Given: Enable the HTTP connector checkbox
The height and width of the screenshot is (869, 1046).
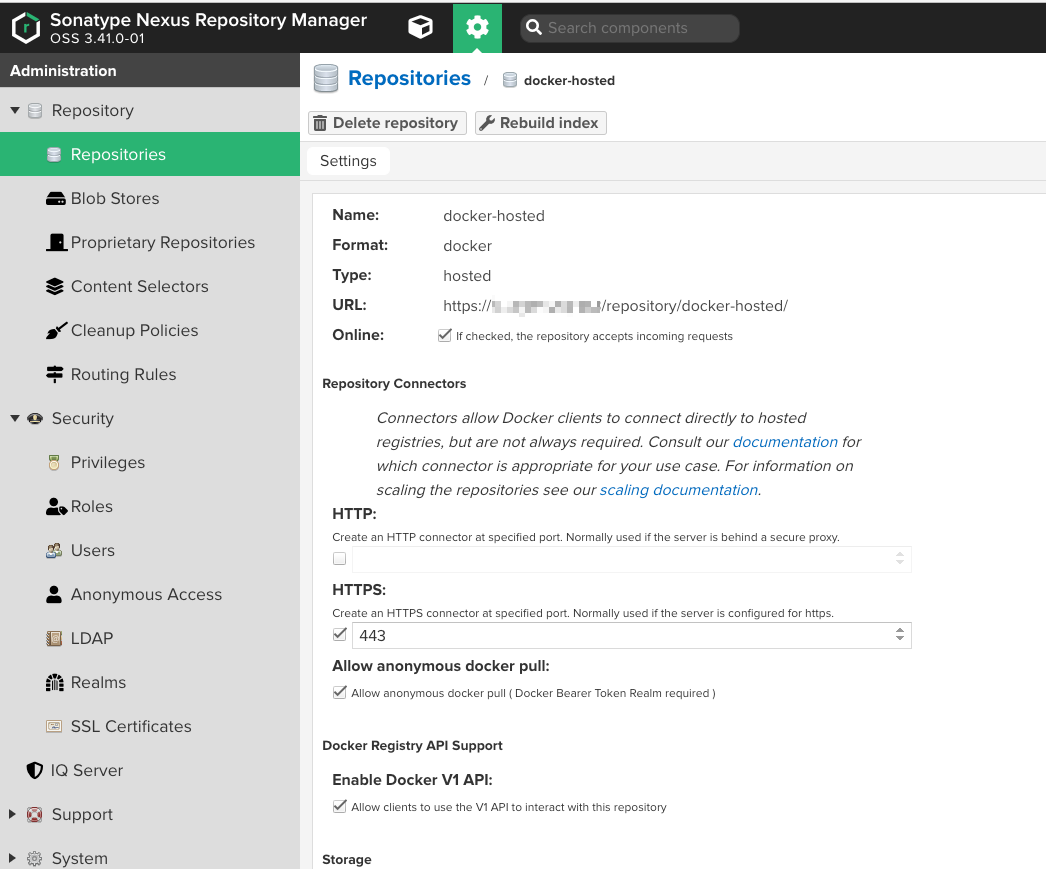Looking at the screenshot, I should click(340, 559).
